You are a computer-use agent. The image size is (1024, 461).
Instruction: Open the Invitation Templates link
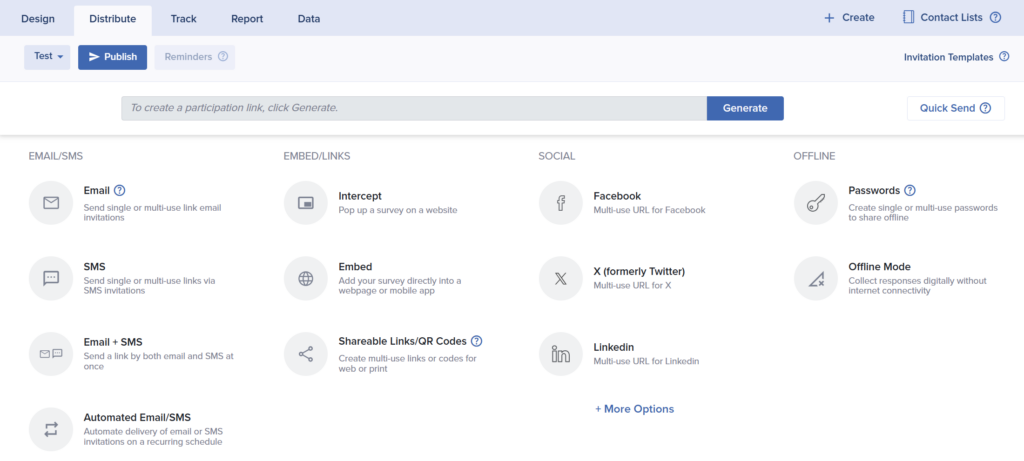[x=948, y=57]
